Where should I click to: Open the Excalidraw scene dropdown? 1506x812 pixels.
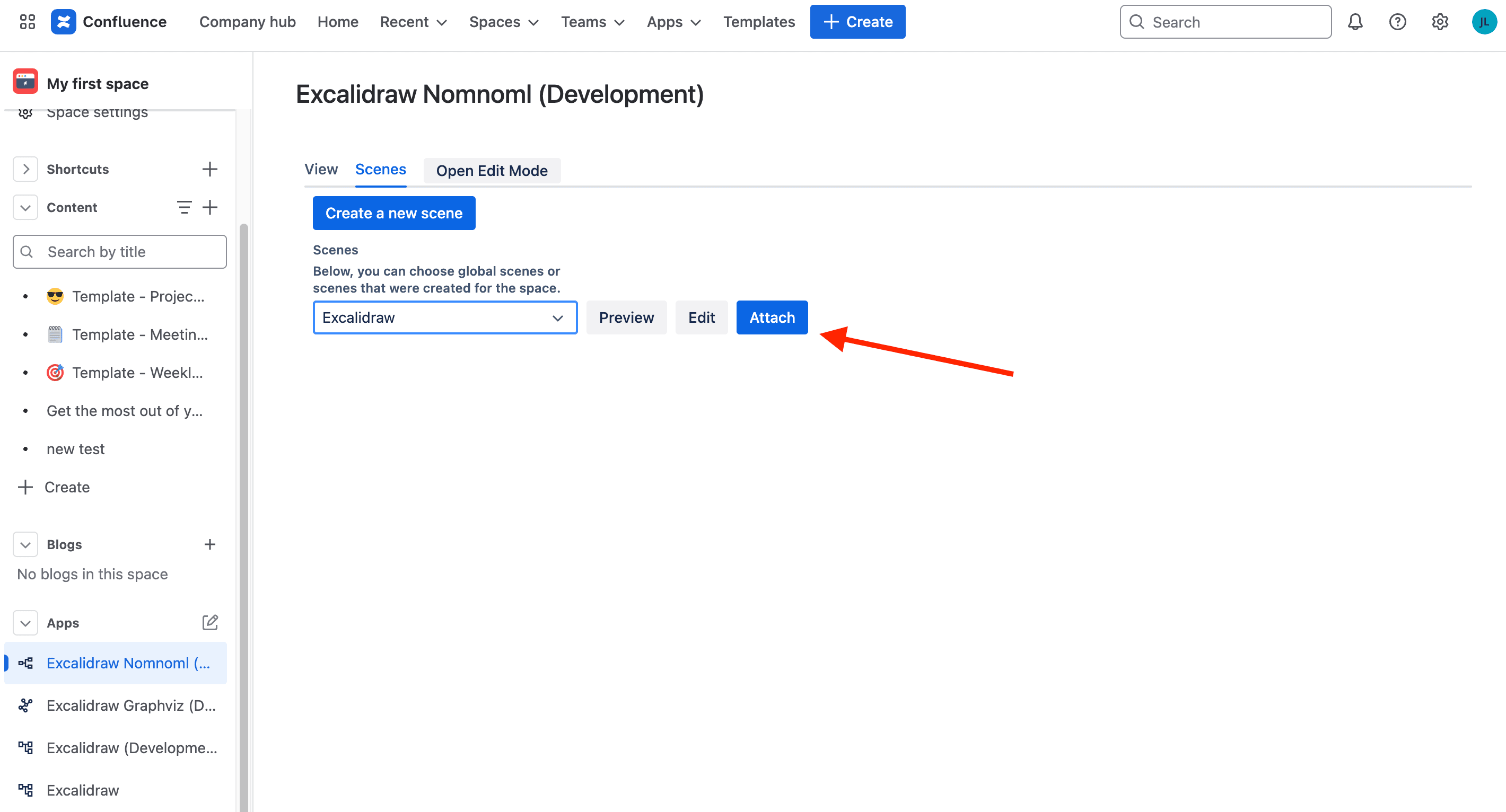445,317
